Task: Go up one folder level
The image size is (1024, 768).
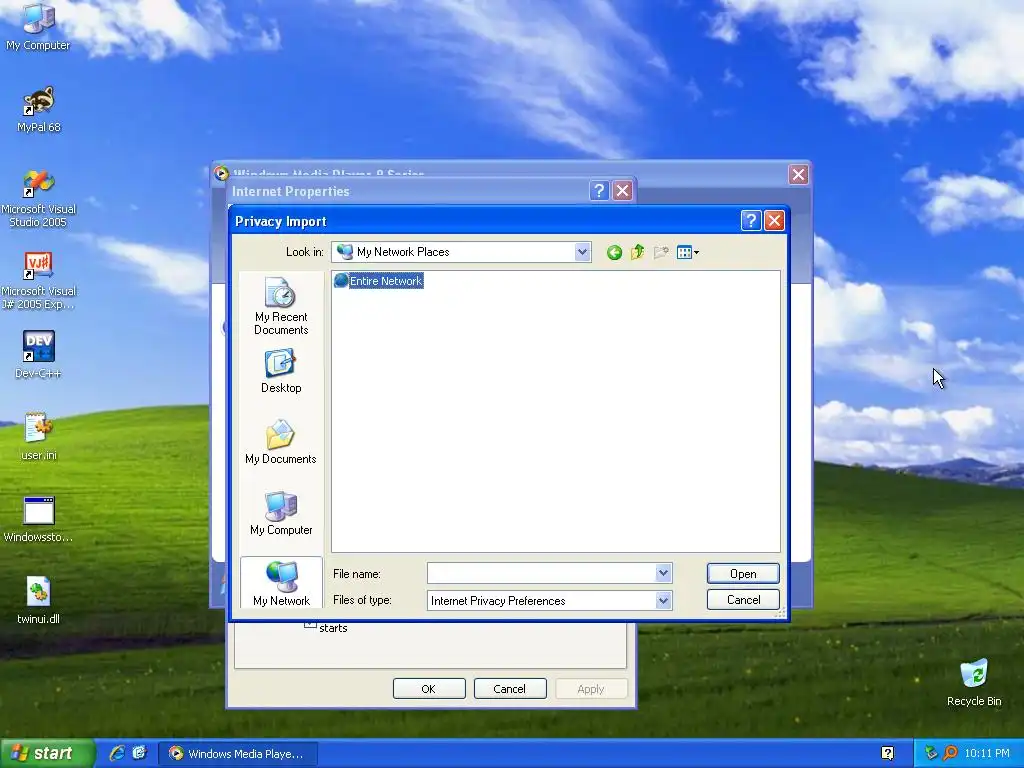Action: pos(637,252)
